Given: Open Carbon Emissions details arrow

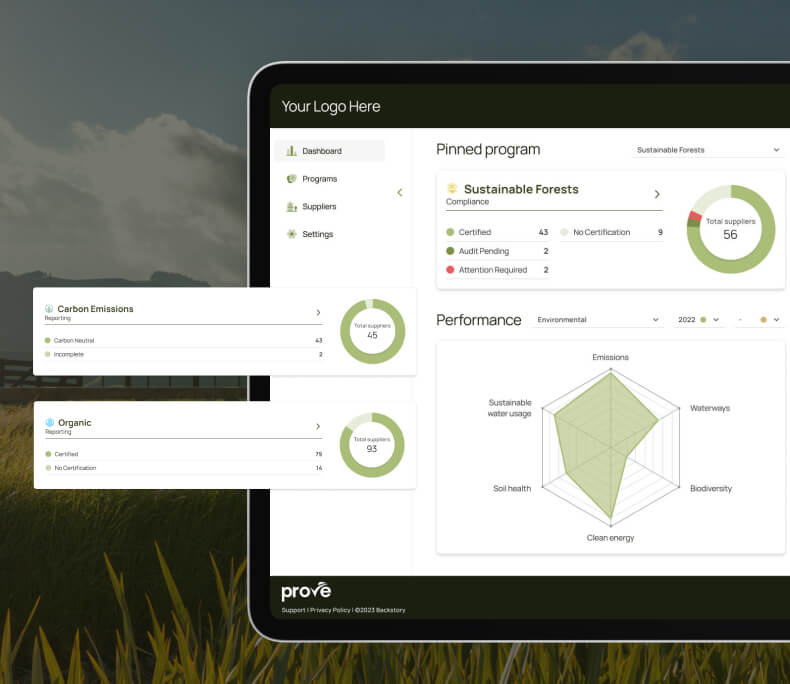Looking at the screenshot, I should pyautogui.click(x=318, y=313).
